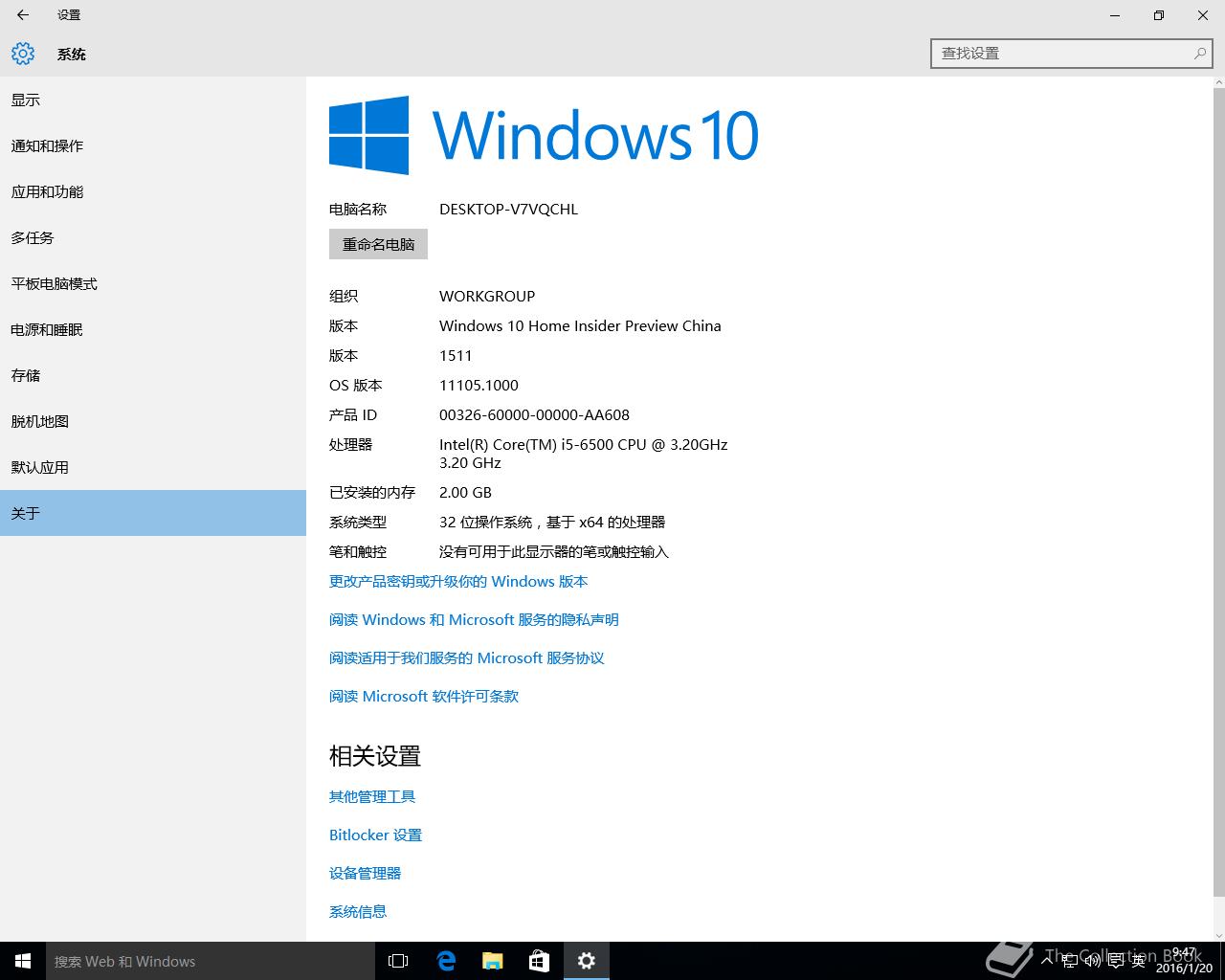
Task: Click the 电脑名称 label
Action: click(x=358, y=209)
